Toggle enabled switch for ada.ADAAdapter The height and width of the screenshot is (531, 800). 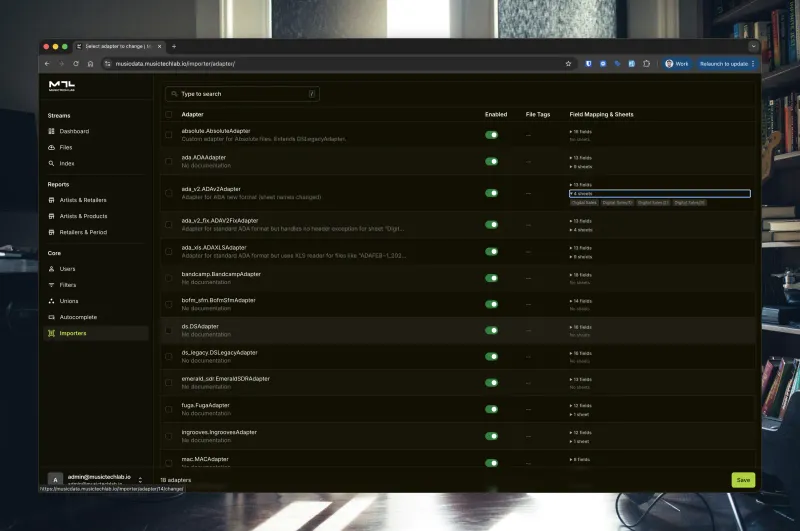pyautogui.click(x=491, y=161)
